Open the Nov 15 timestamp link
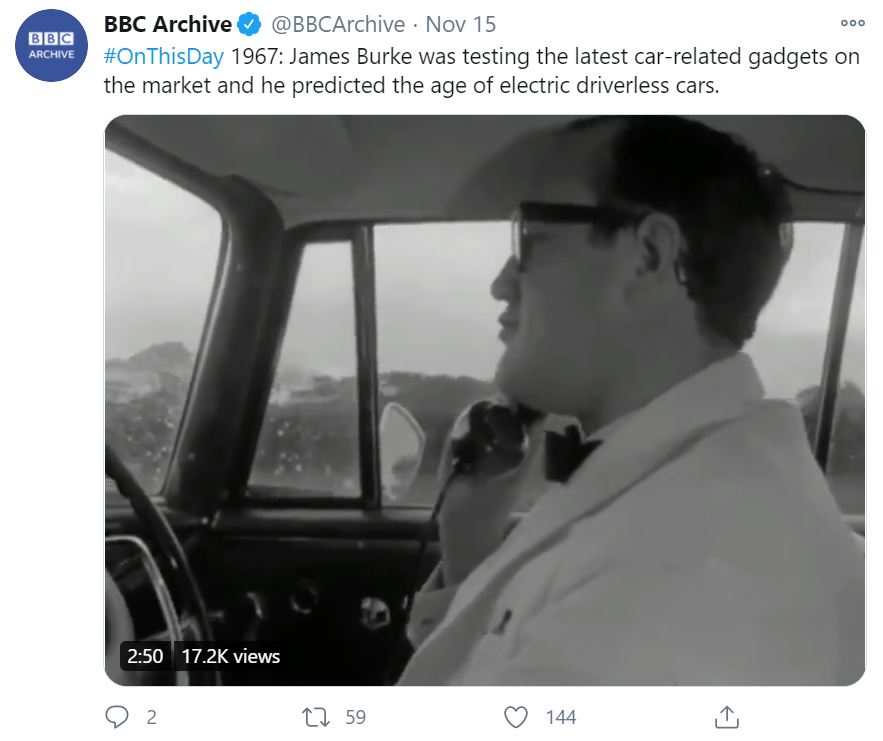This screenshot has width=883, height=741. pos(461,24)
